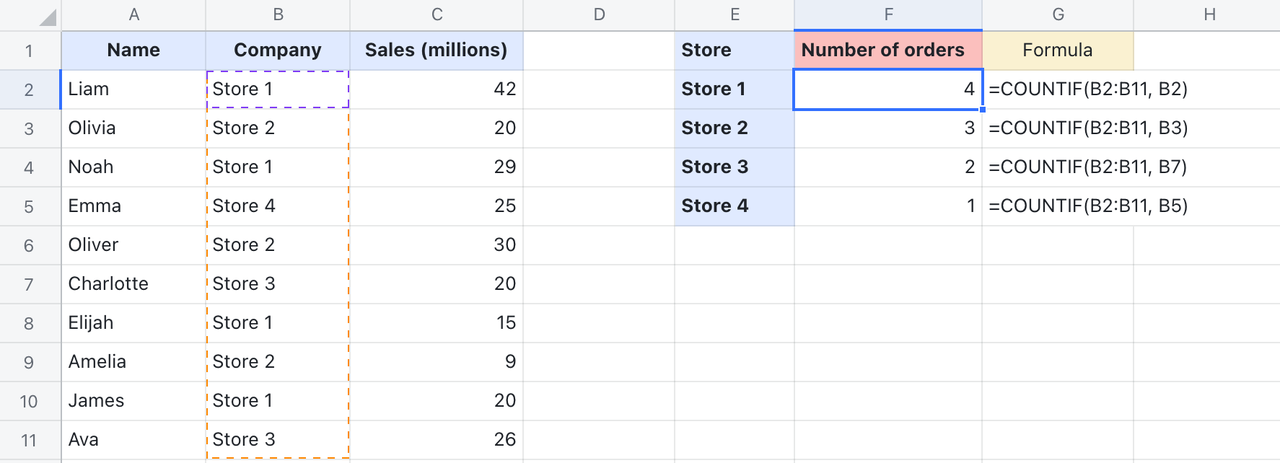
Task: Select the "Company" header cell
Action: coord(277,50)
